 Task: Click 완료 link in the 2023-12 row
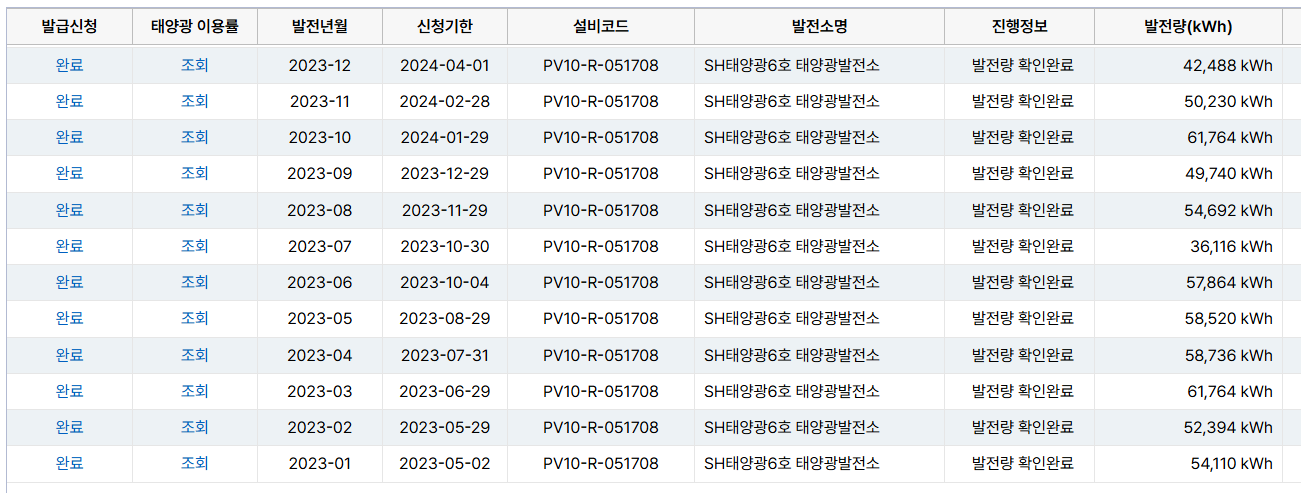point(69,65)
